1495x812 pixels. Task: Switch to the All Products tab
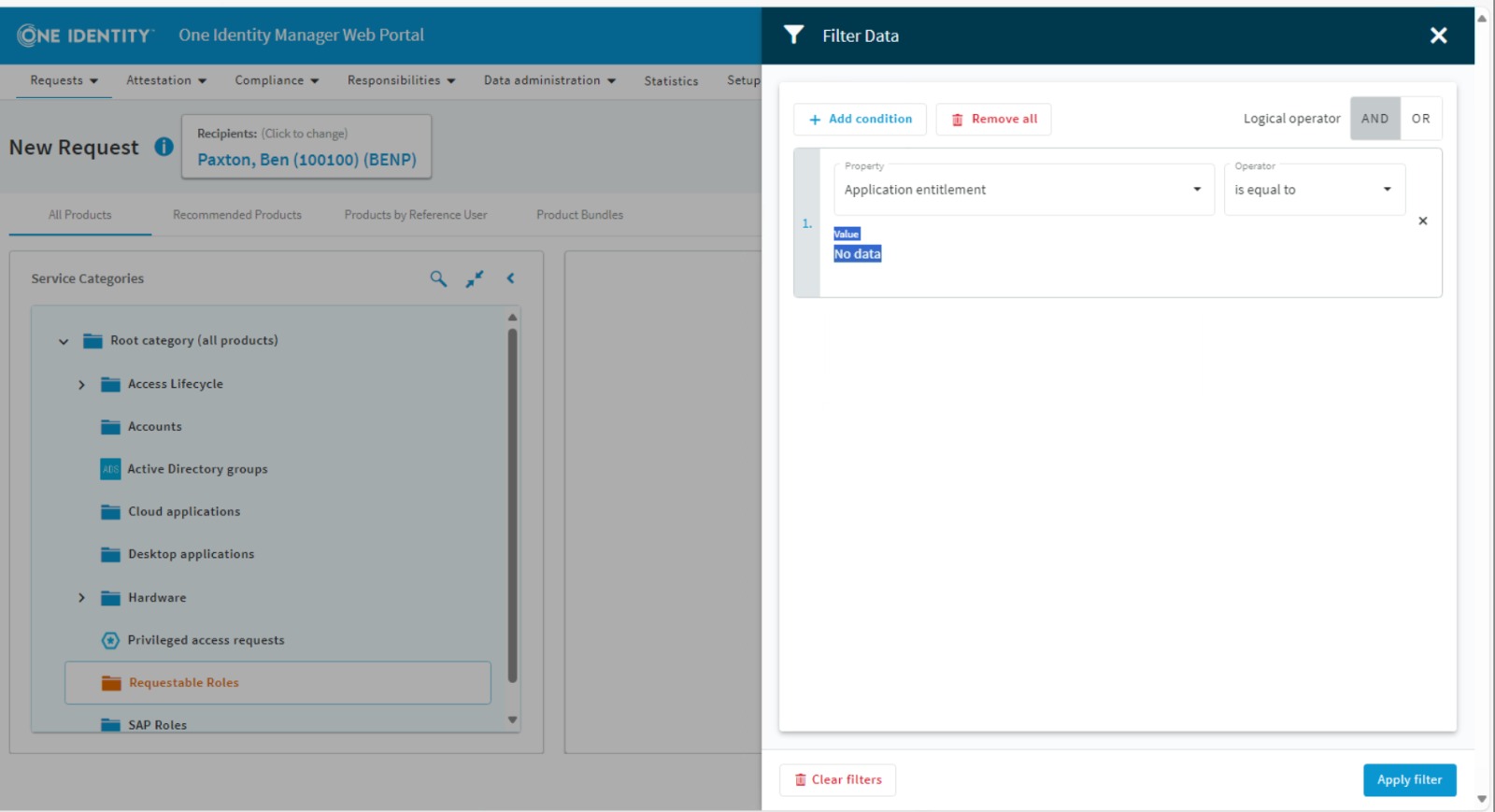point(80,215)
